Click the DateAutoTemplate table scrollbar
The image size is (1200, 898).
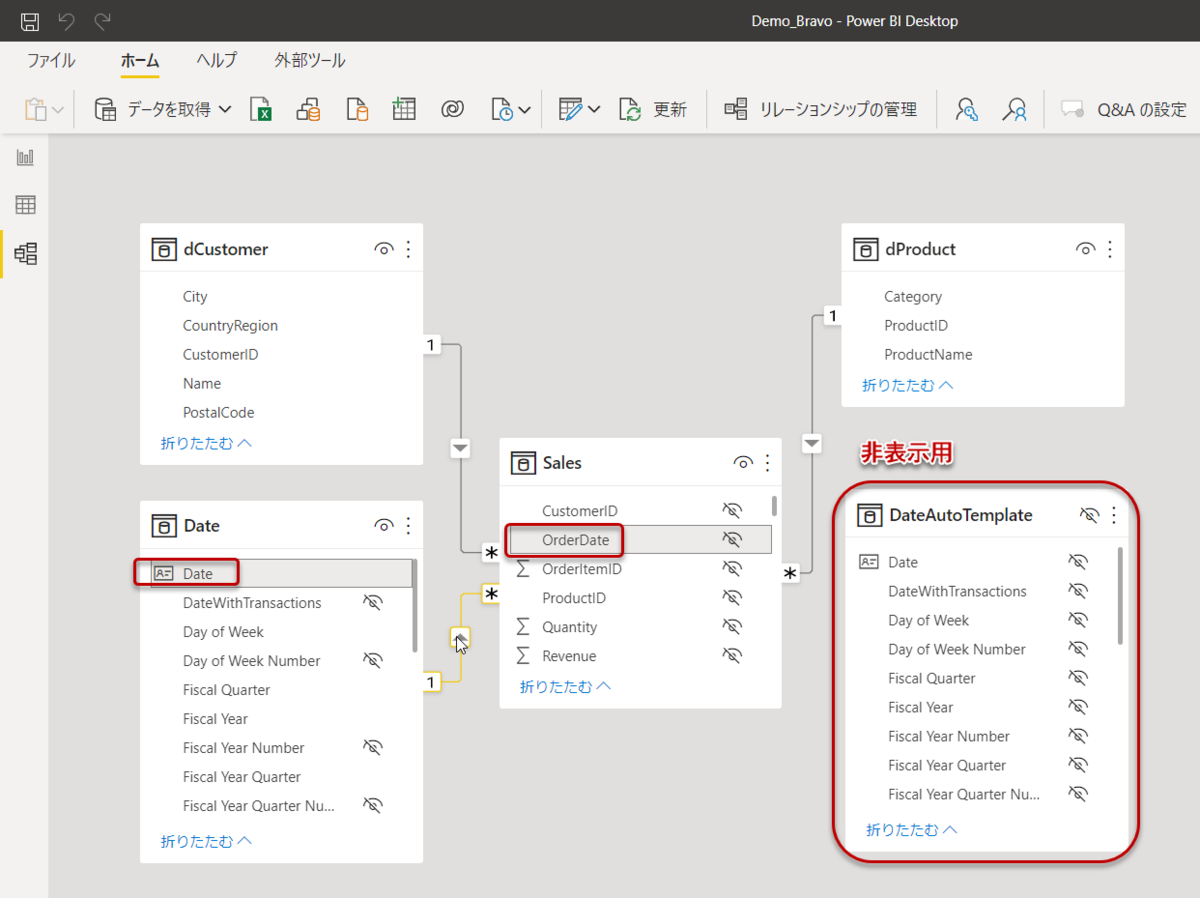tap(1120, 595)
